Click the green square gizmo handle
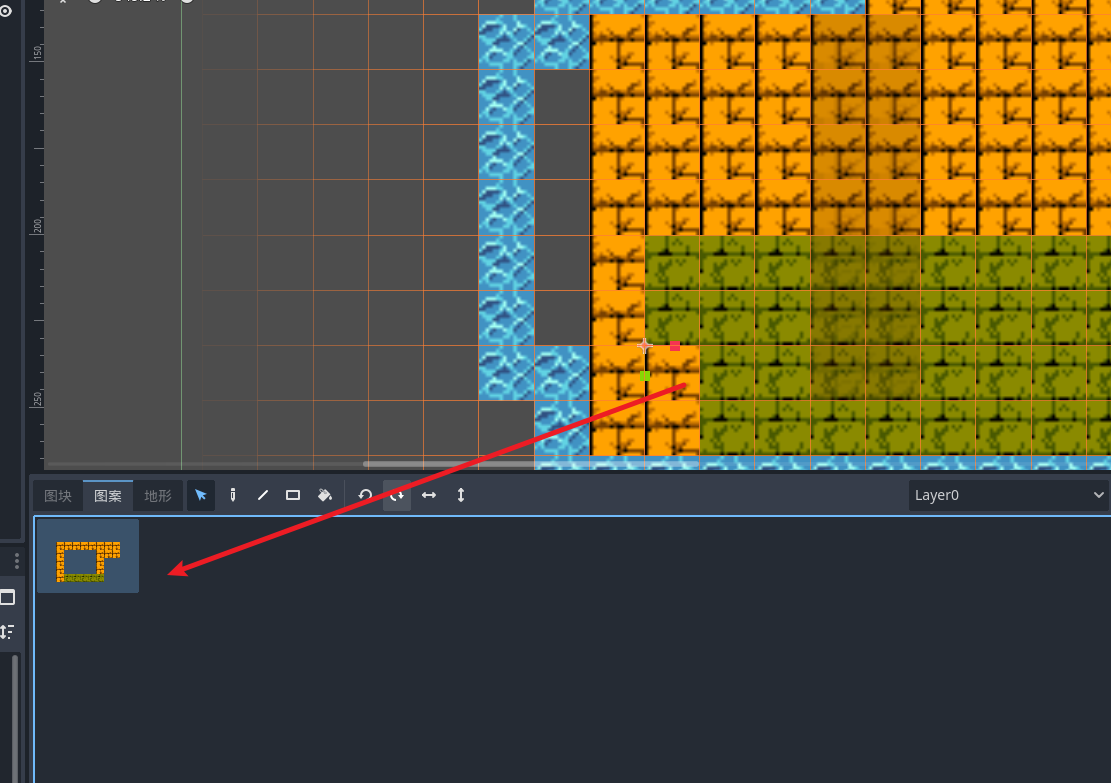This screenshot has height=783, width=1111. click(645, 376)
